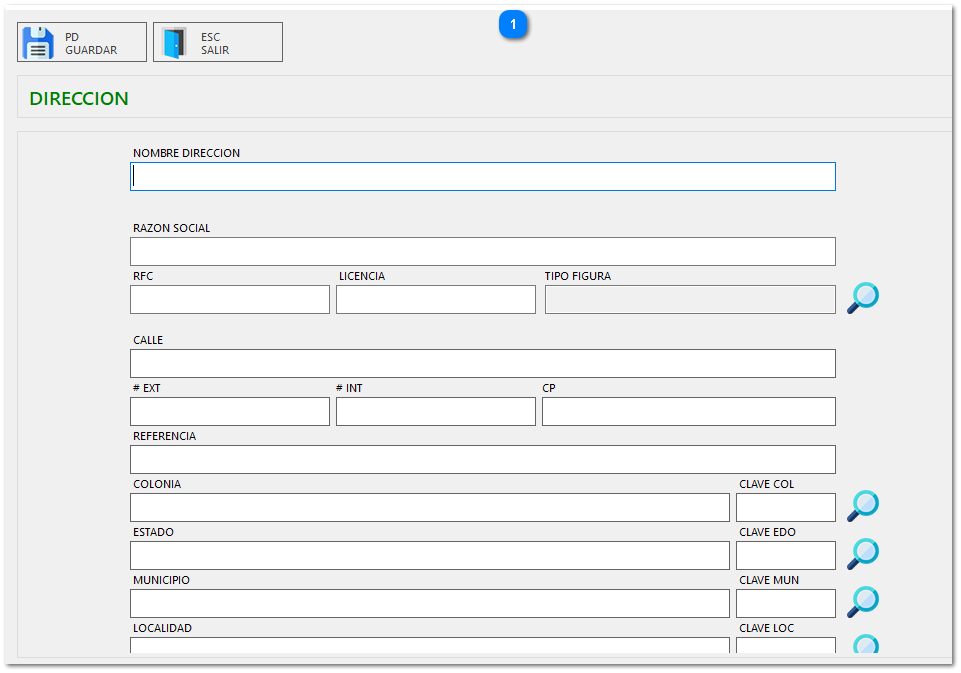This screenshot has height=673, width=961.
Task: Click the Estado lookup magnifier icon
Action: pos(862,554)
